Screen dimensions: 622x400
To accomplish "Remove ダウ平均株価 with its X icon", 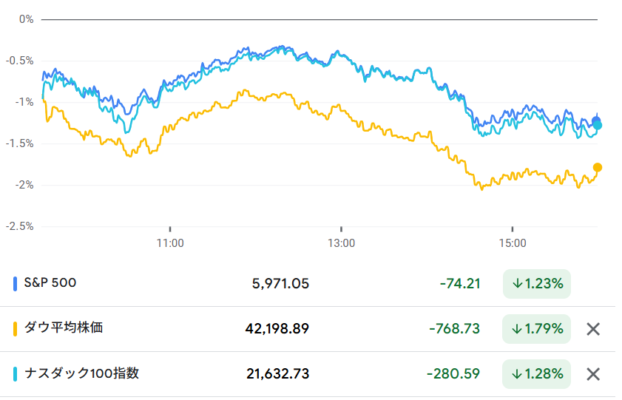I will pos(593,329).
